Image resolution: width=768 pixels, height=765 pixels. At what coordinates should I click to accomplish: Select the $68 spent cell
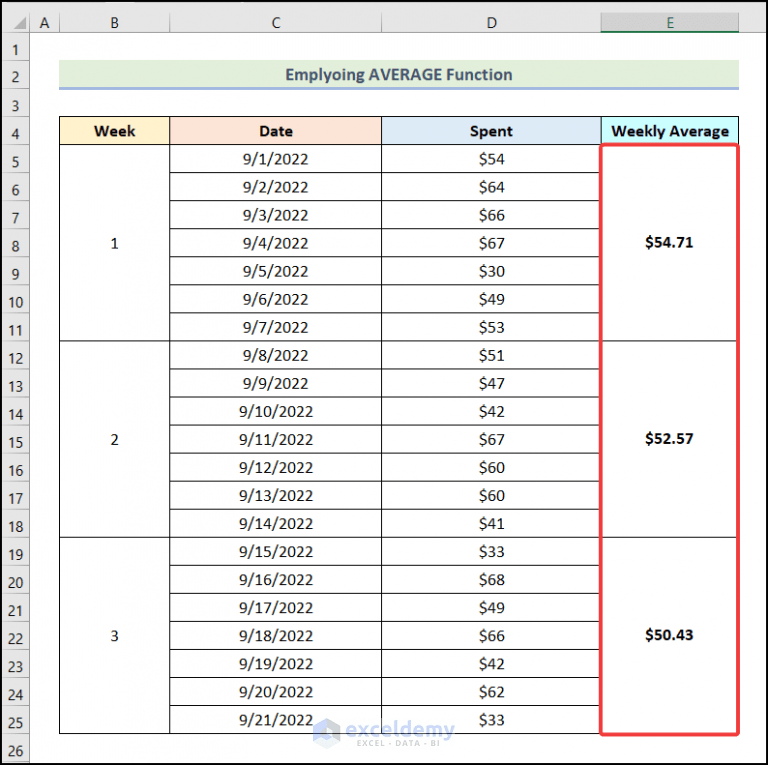click(491, 579)
